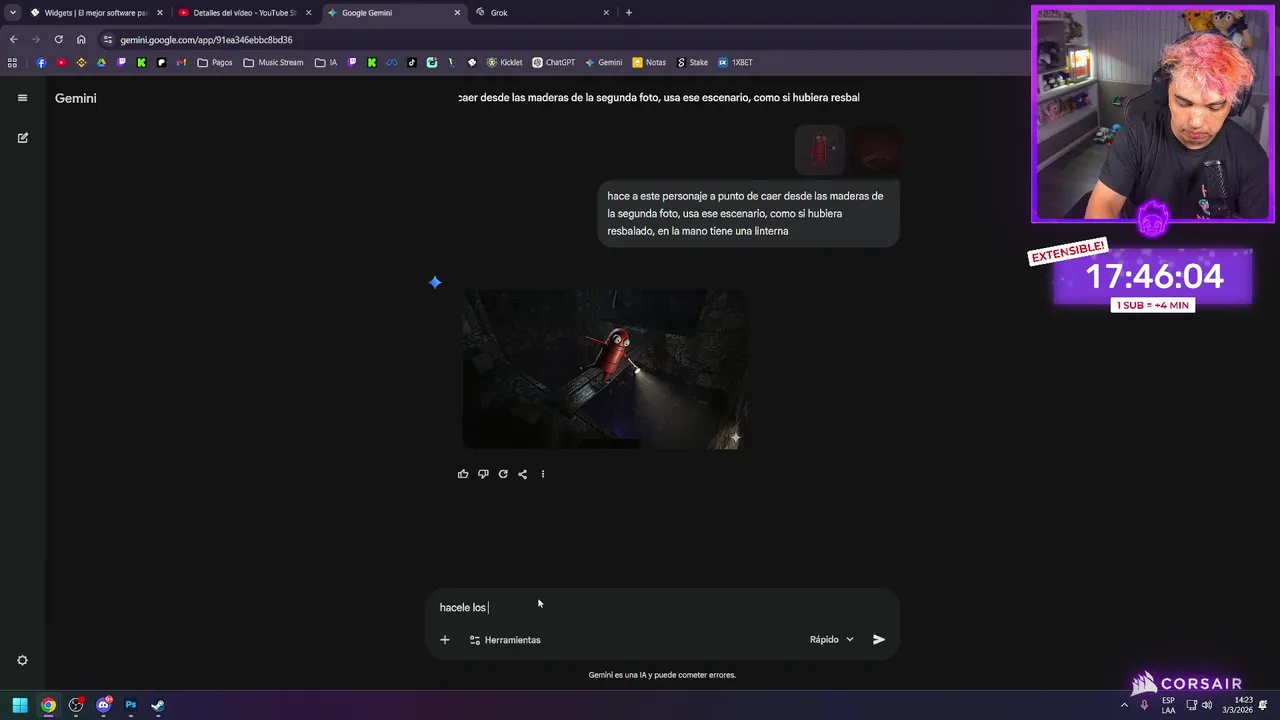Viewport: 1280px width, 720px height.
Task: Open the Facebook bookmark
Action: pos(41,62)
